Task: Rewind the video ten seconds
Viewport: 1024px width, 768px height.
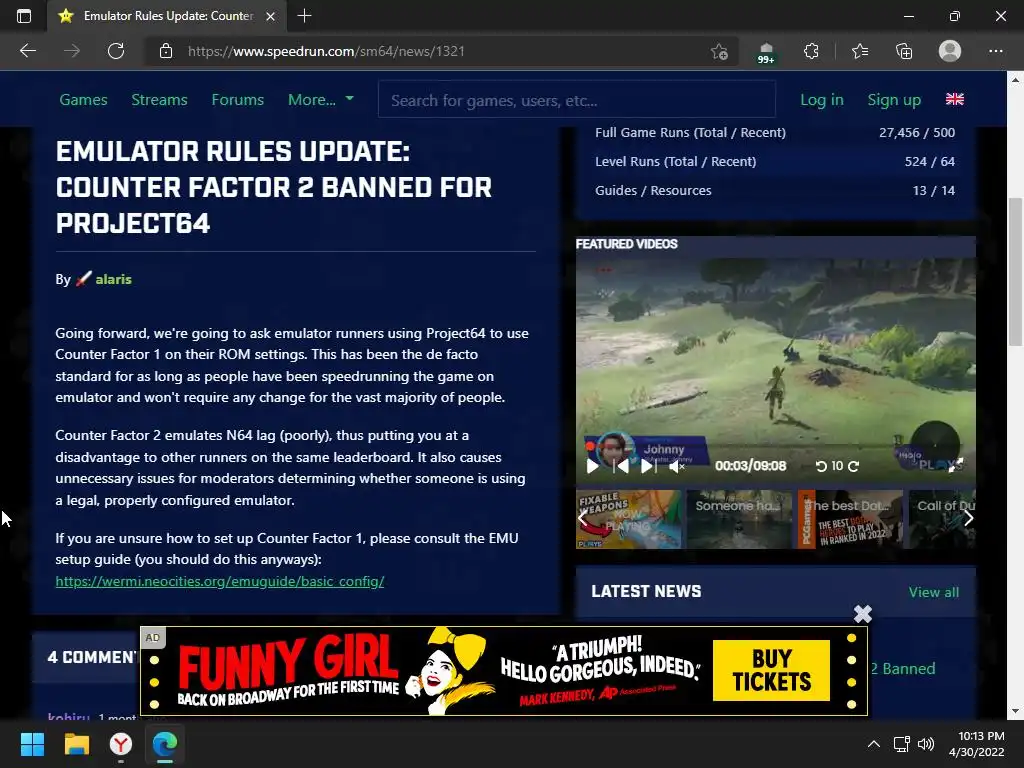Action: 822,466
